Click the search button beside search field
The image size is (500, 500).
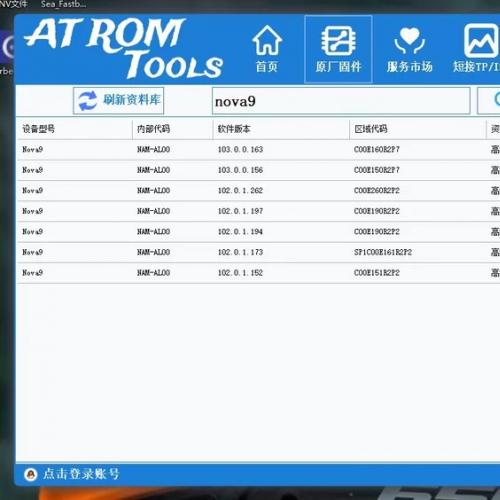coord(489,100)
